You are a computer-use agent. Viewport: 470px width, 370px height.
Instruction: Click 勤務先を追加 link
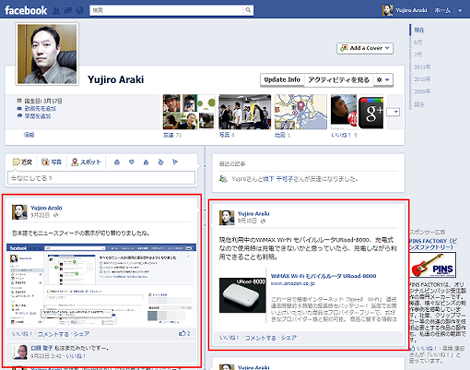40,109
